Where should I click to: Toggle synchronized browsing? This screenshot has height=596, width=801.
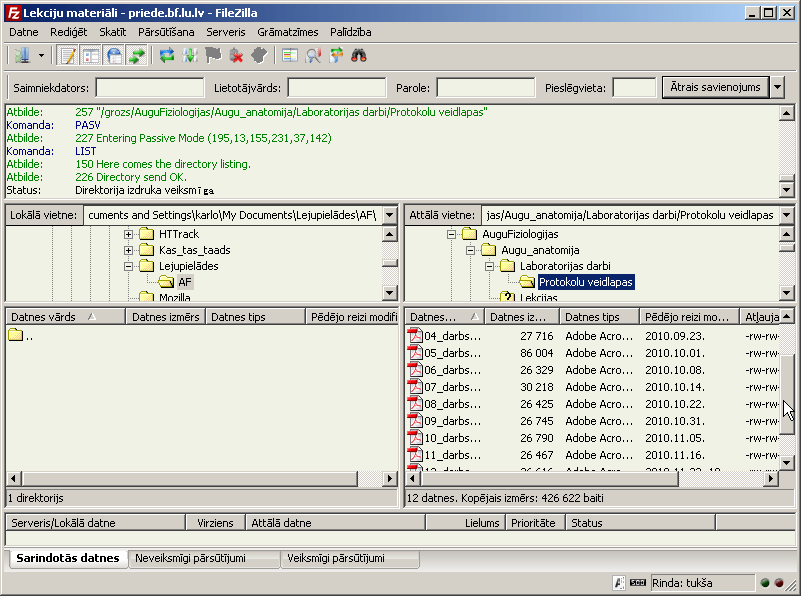pyautogui.click(x=336, y=55)
